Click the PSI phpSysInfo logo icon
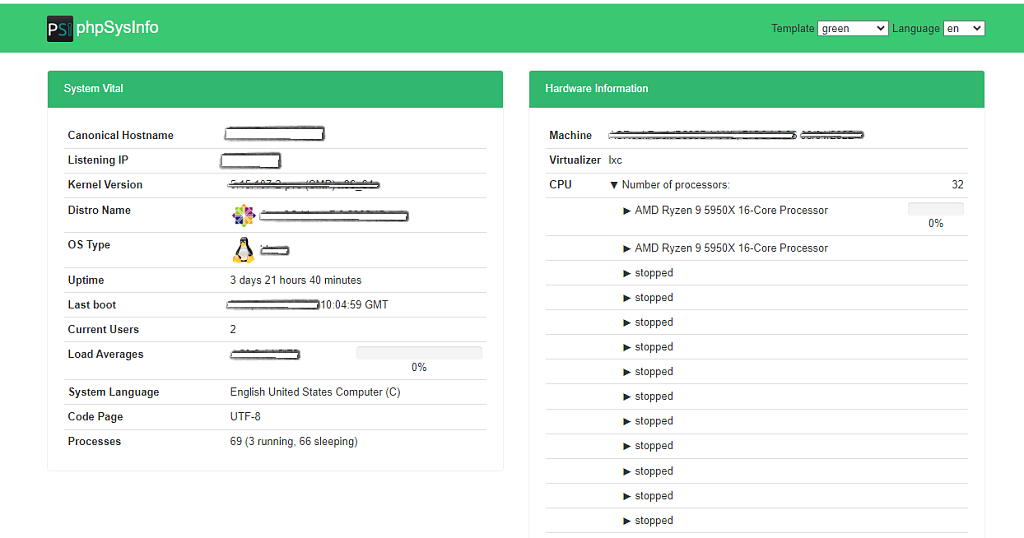1024x538 pixels. pos(60,29)
